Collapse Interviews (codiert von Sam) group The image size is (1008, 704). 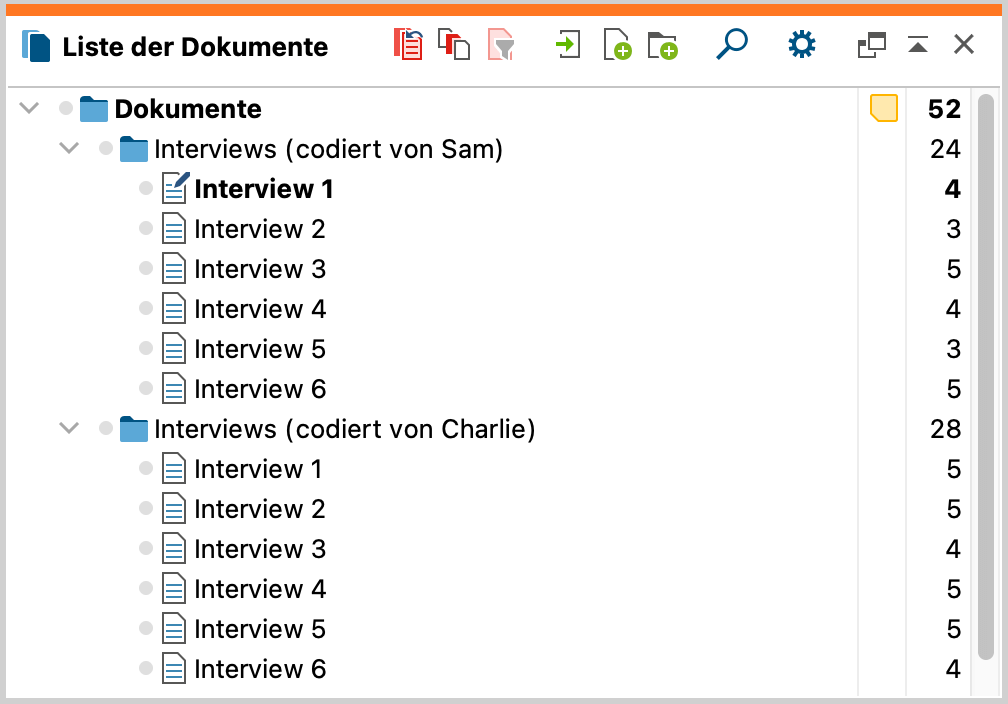tap(69, 149)
